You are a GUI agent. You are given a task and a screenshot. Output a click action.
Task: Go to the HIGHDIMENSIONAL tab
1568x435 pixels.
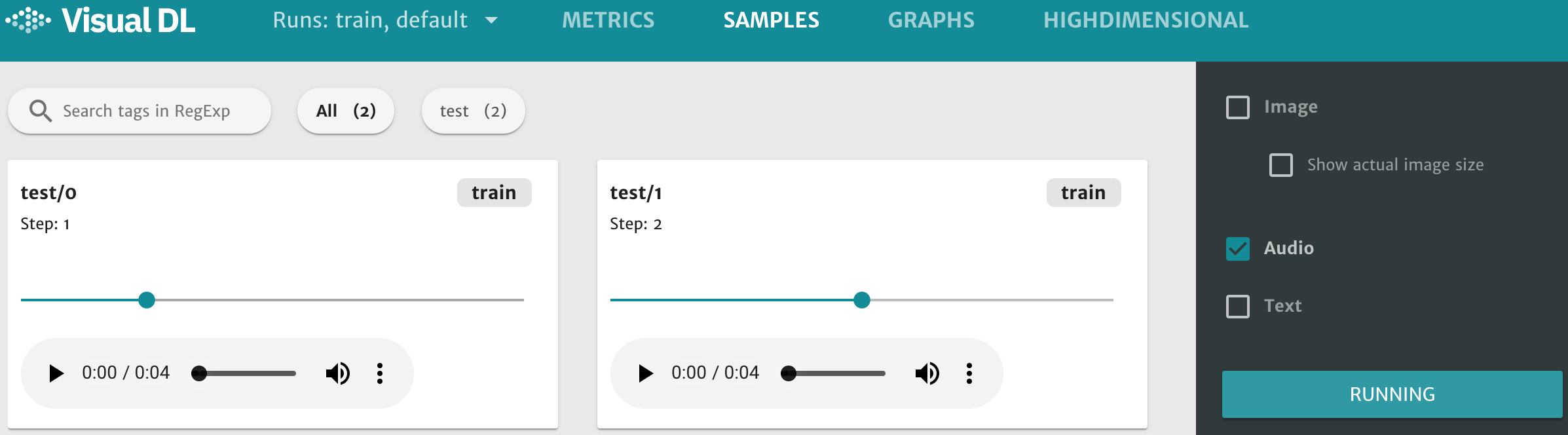(1146, 20)
